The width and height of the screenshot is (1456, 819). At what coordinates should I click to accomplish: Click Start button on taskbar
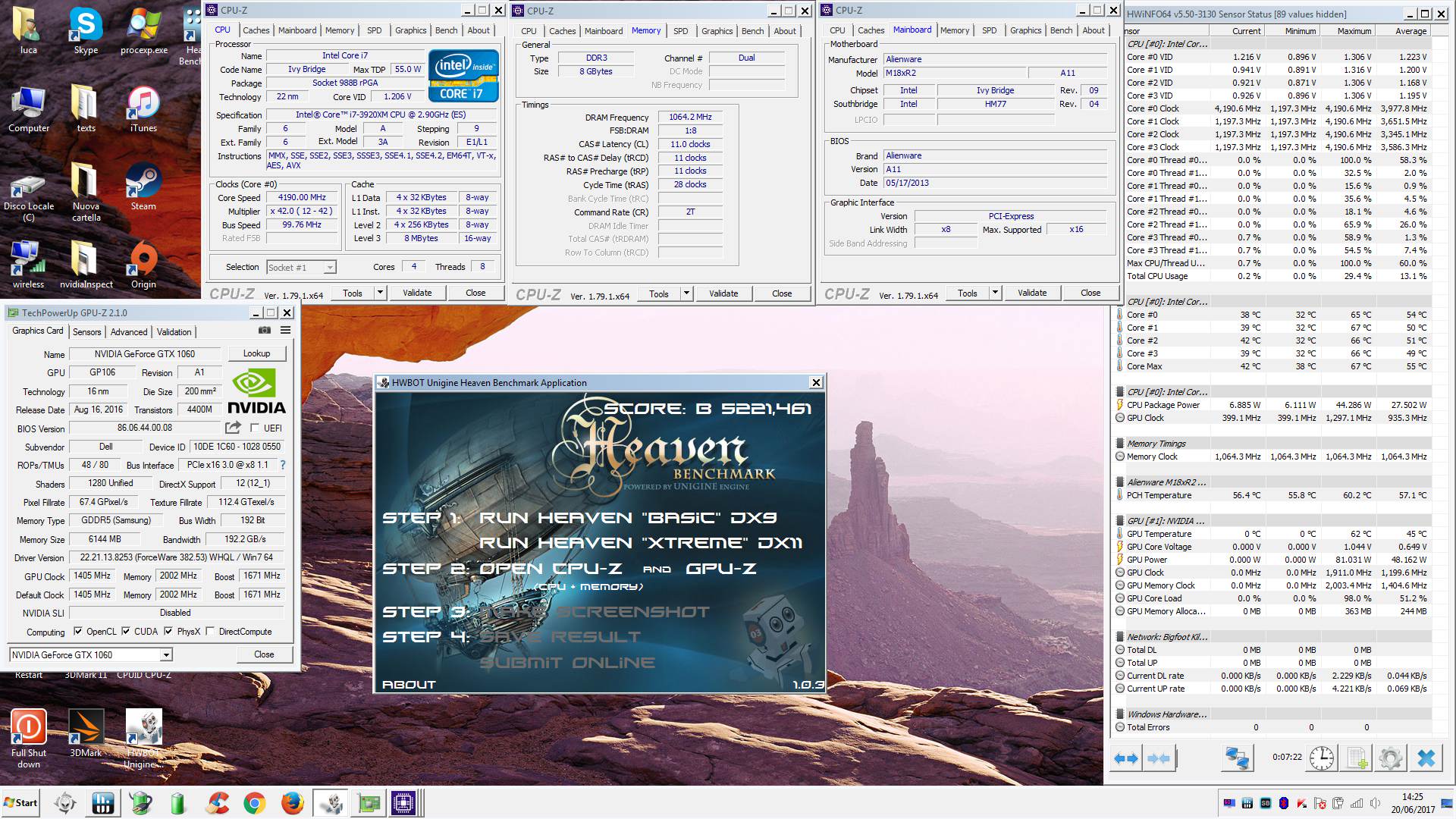point(20,803)
